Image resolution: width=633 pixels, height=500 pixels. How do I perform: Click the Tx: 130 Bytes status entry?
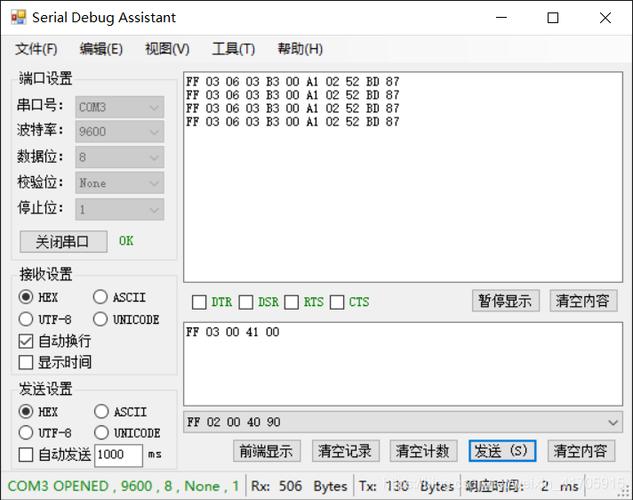(x=407, y=486)
